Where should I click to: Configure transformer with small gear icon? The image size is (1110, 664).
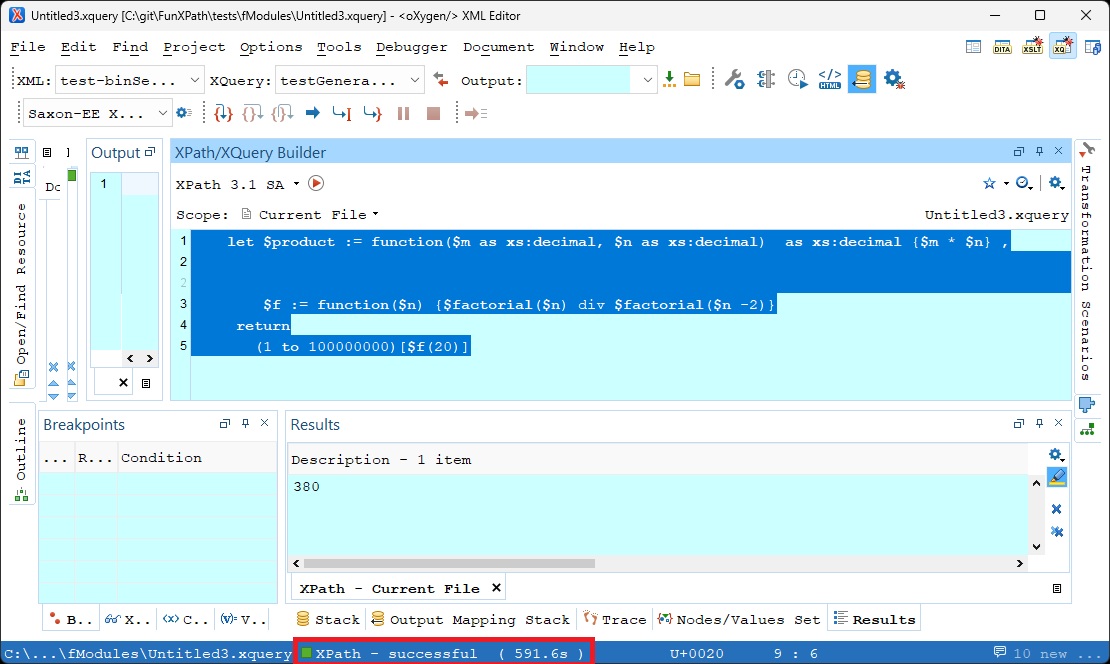(184, 113)
